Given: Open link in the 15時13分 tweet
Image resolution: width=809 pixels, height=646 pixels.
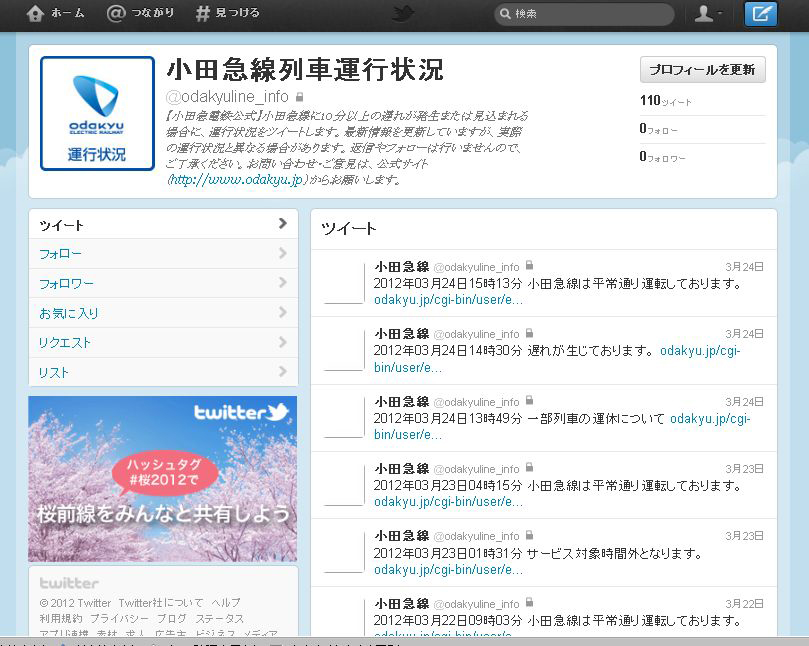Looking at the screenshot, I should coord(448,300).
